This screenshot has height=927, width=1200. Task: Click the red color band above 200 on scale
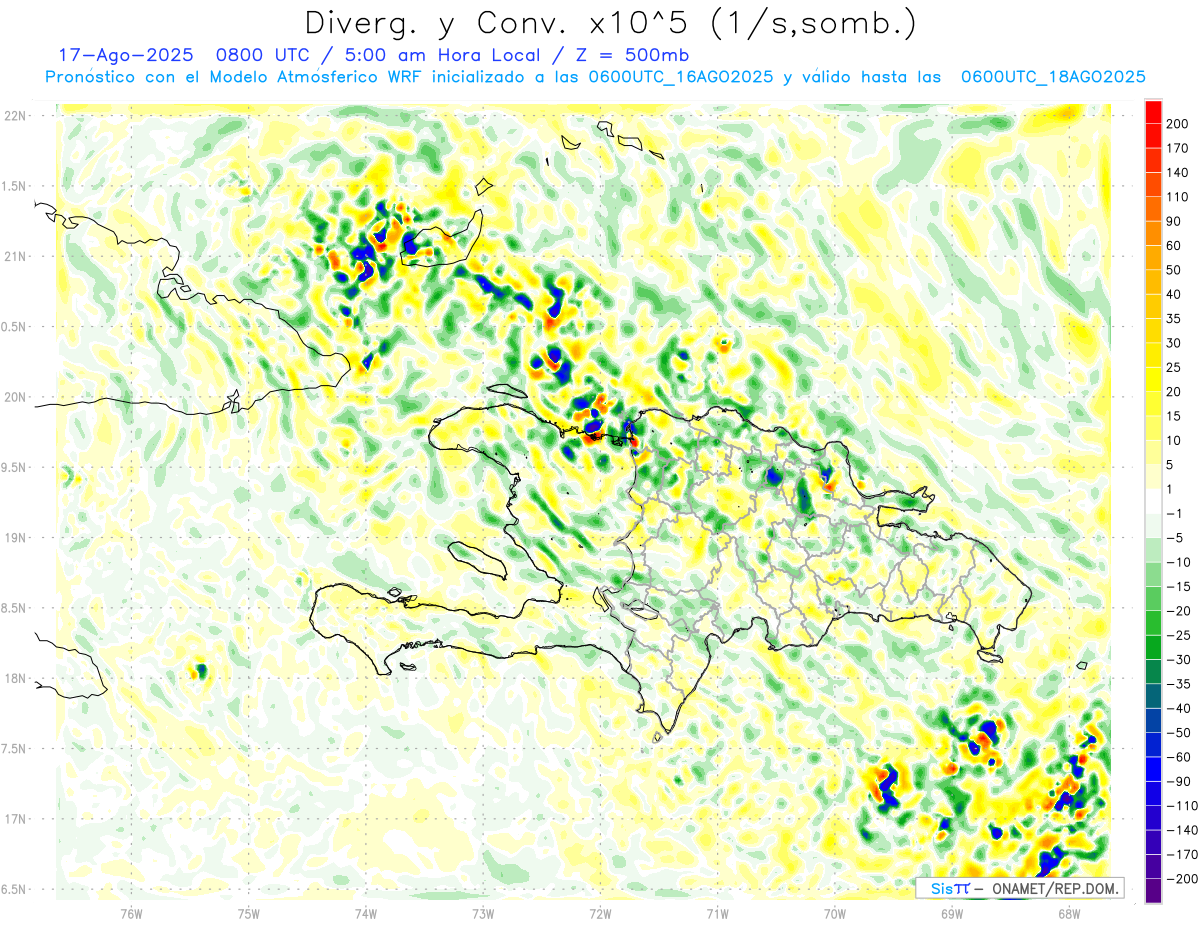pyautogui.click(x=1153, y=112)
